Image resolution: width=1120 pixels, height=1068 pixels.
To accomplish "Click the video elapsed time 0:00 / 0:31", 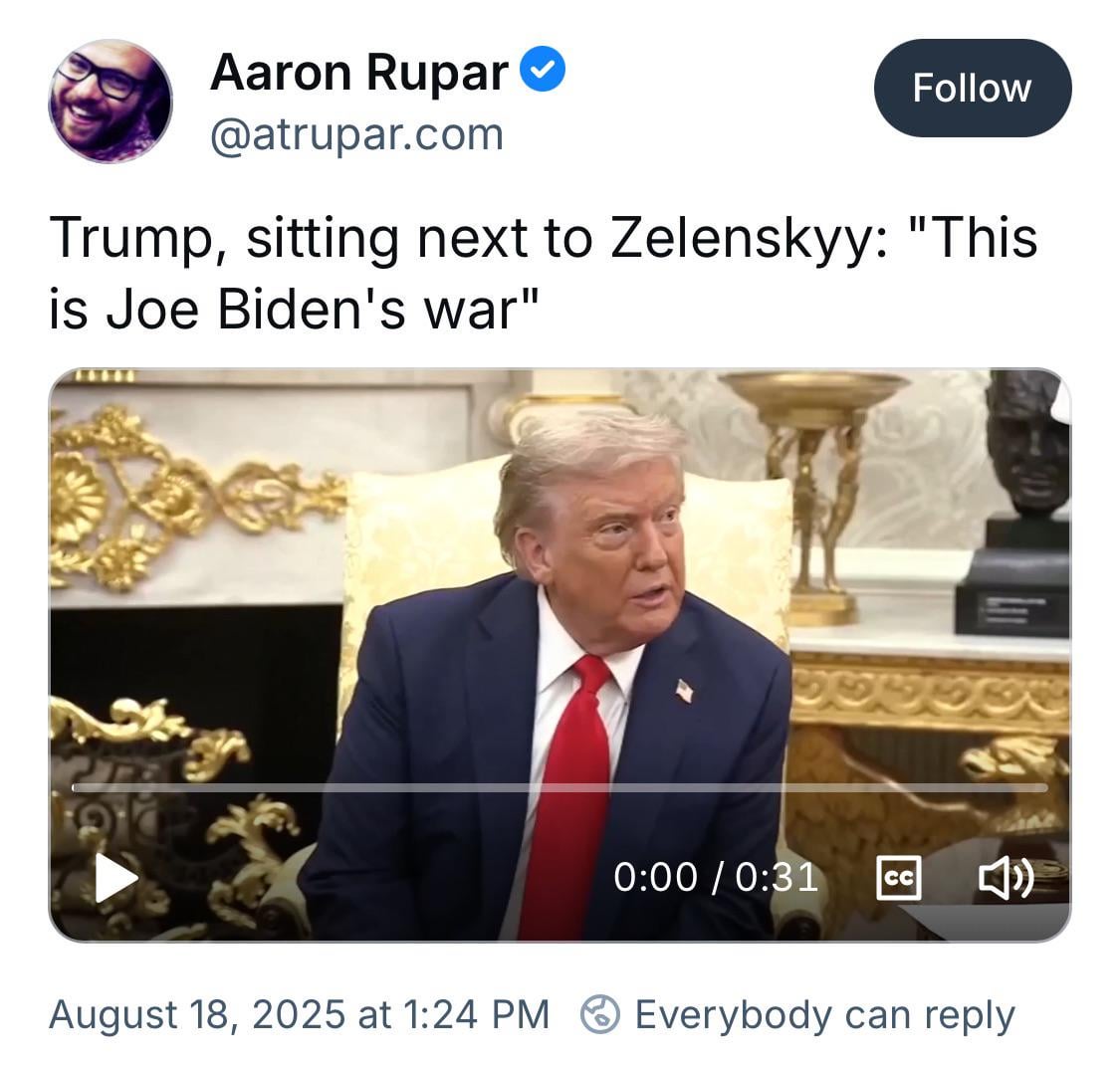I will (x=716, y=877).
